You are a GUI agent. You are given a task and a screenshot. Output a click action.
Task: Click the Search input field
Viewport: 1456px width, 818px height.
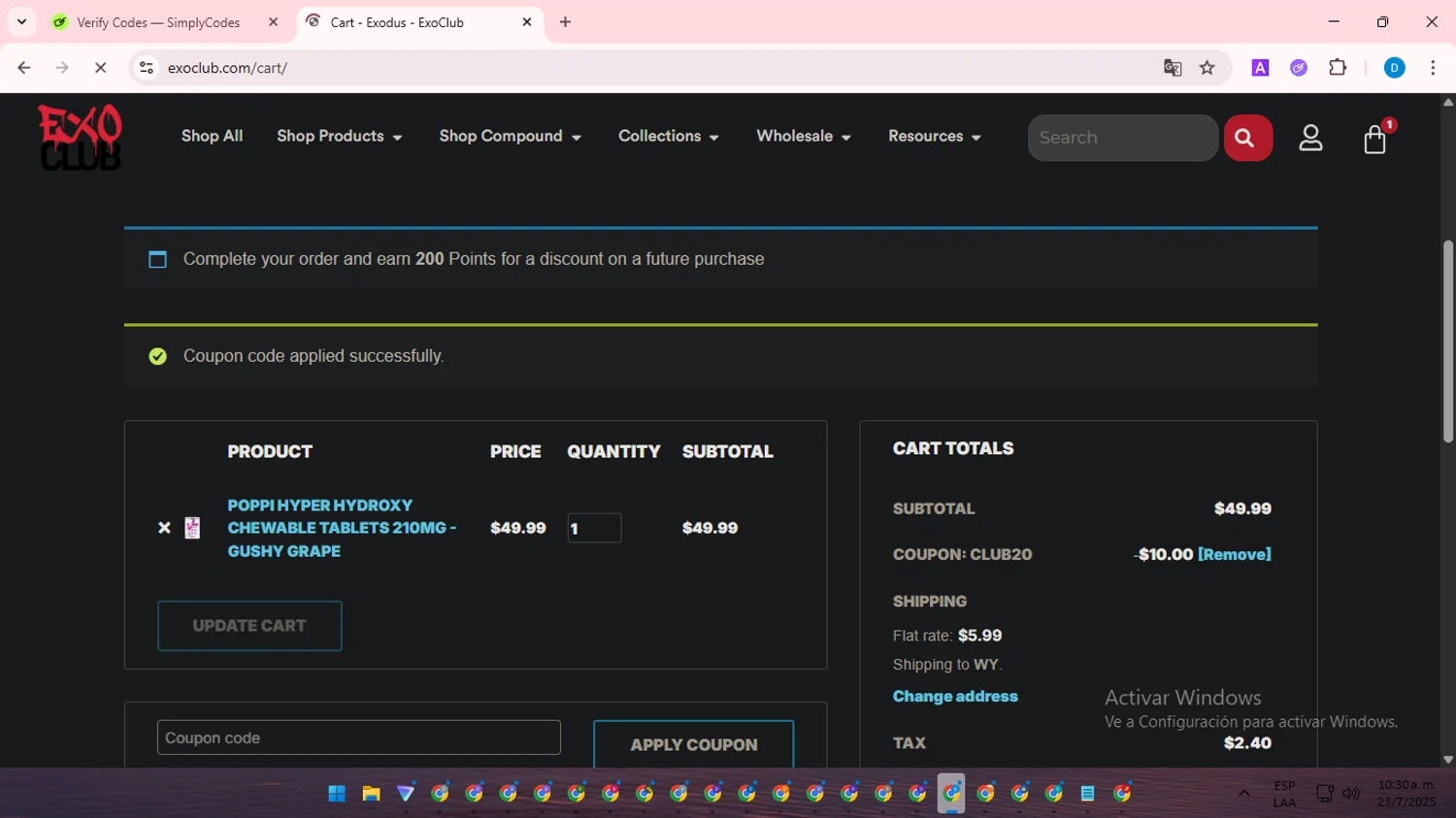click(x=1122, y=138)
